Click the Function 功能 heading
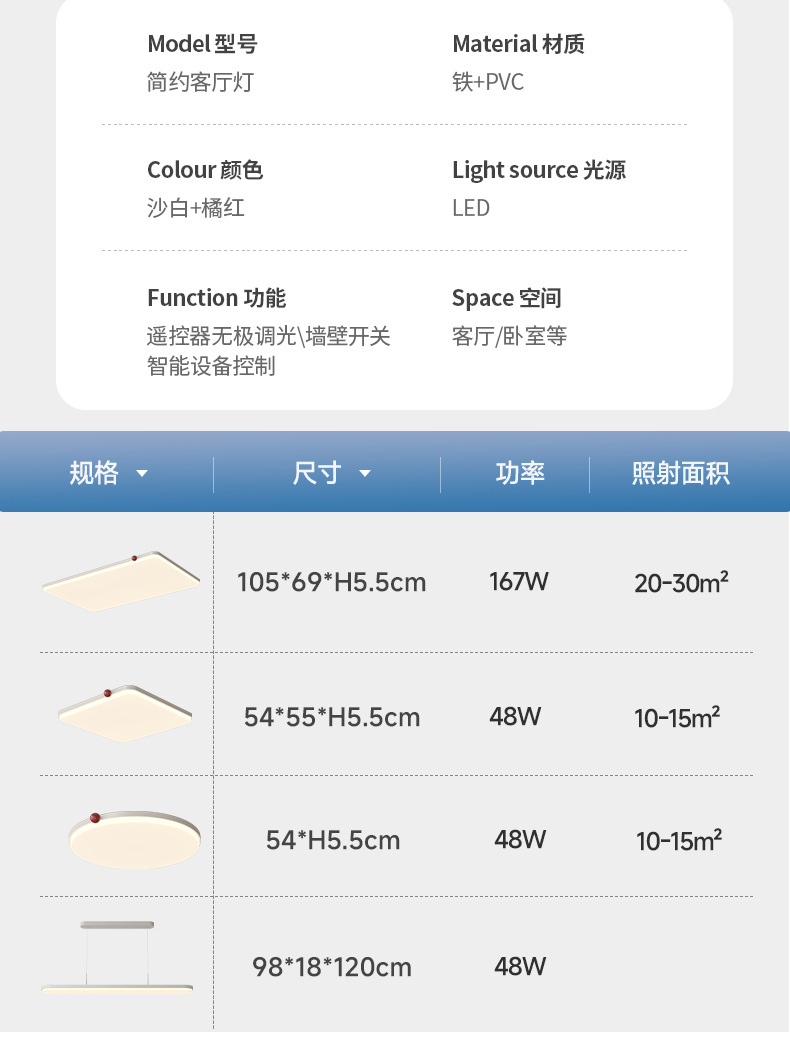Image resolution: width=790 pixels, height=1064 pixels. pos(216,298)
